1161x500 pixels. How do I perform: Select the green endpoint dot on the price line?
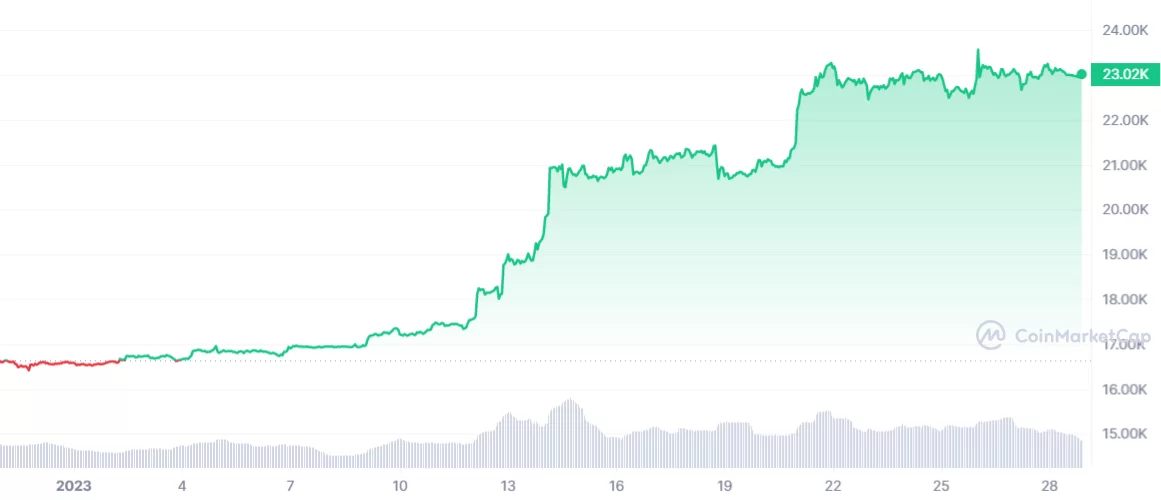(1082, 74)
